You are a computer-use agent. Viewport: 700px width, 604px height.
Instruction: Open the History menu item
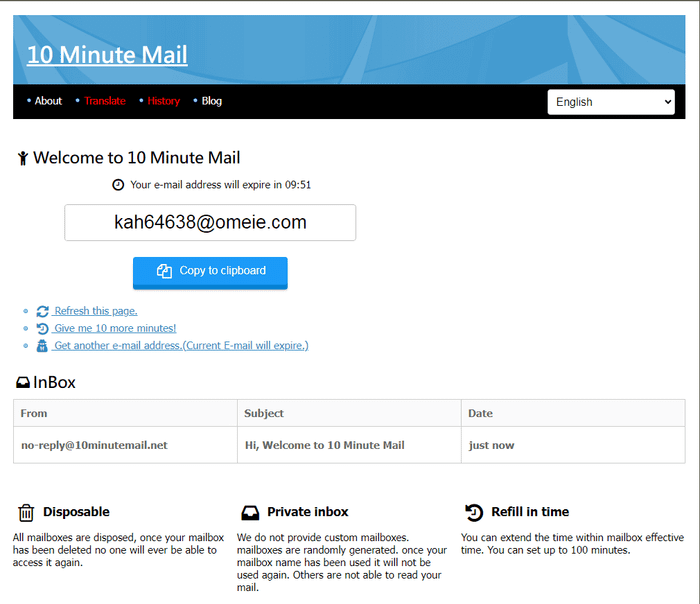pyautogui.click(x=163, y=101)
